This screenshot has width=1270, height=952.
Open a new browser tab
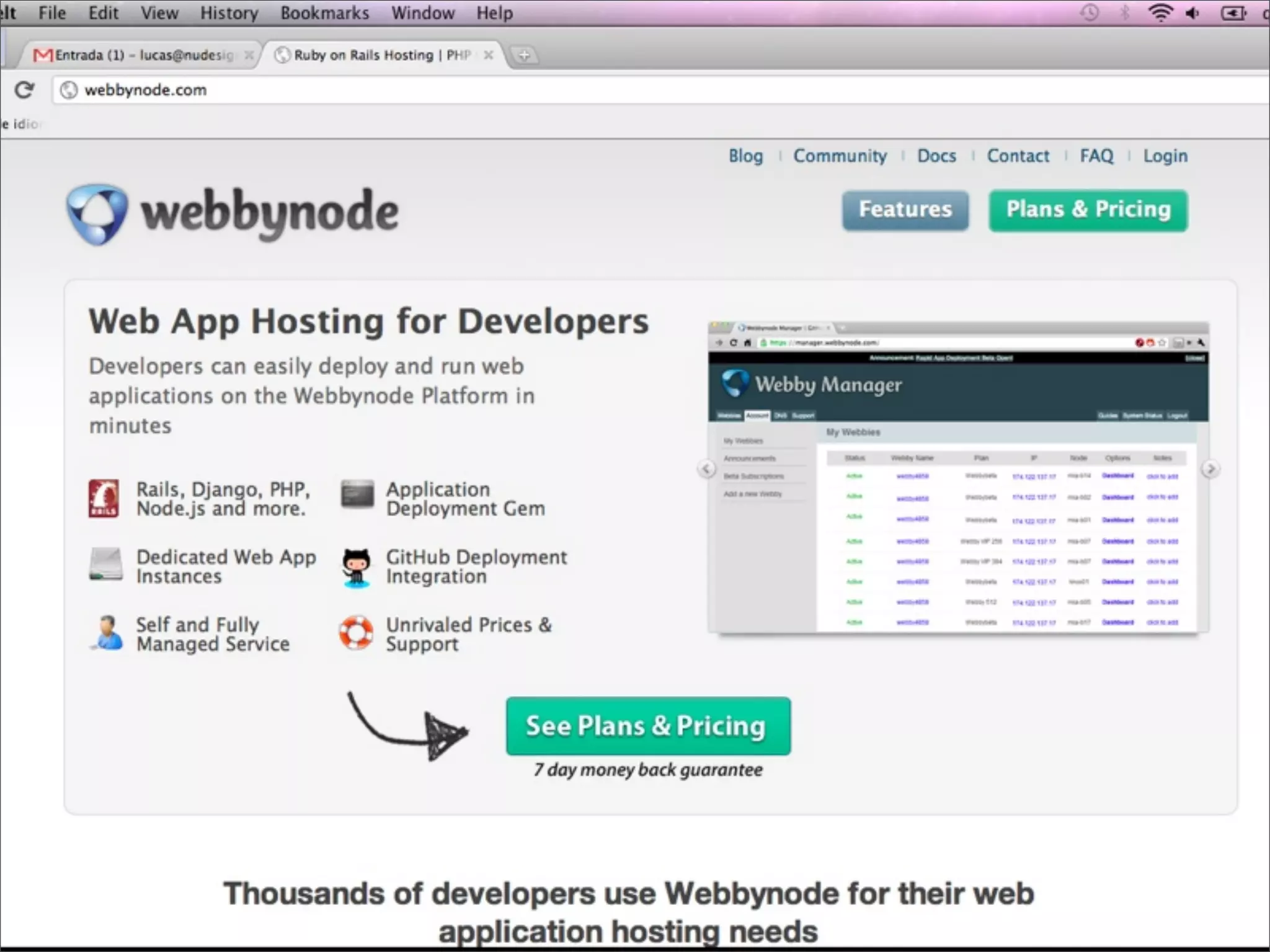pyautogui.click(x=525, y=56)
